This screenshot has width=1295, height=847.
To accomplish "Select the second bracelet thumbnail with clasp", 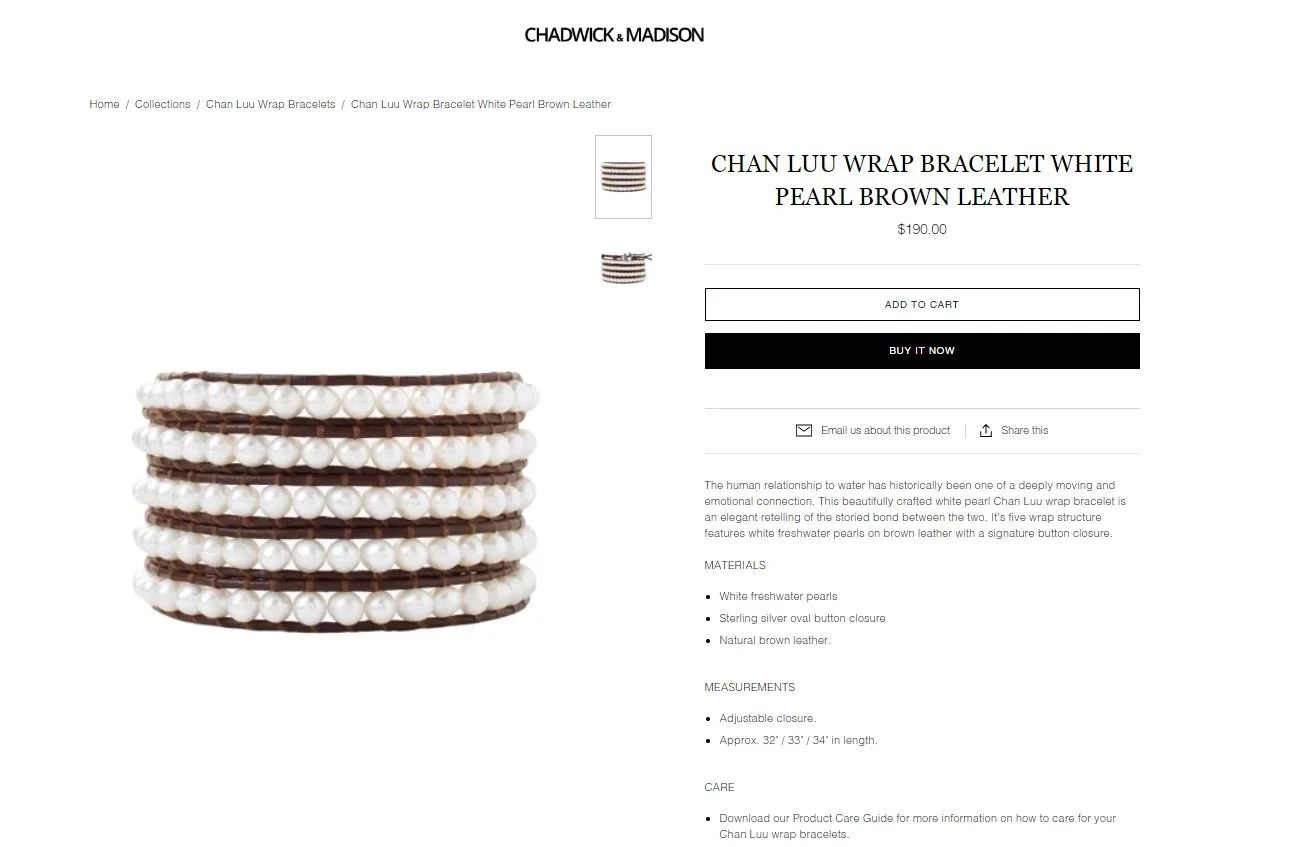I will tap(624, 268).
